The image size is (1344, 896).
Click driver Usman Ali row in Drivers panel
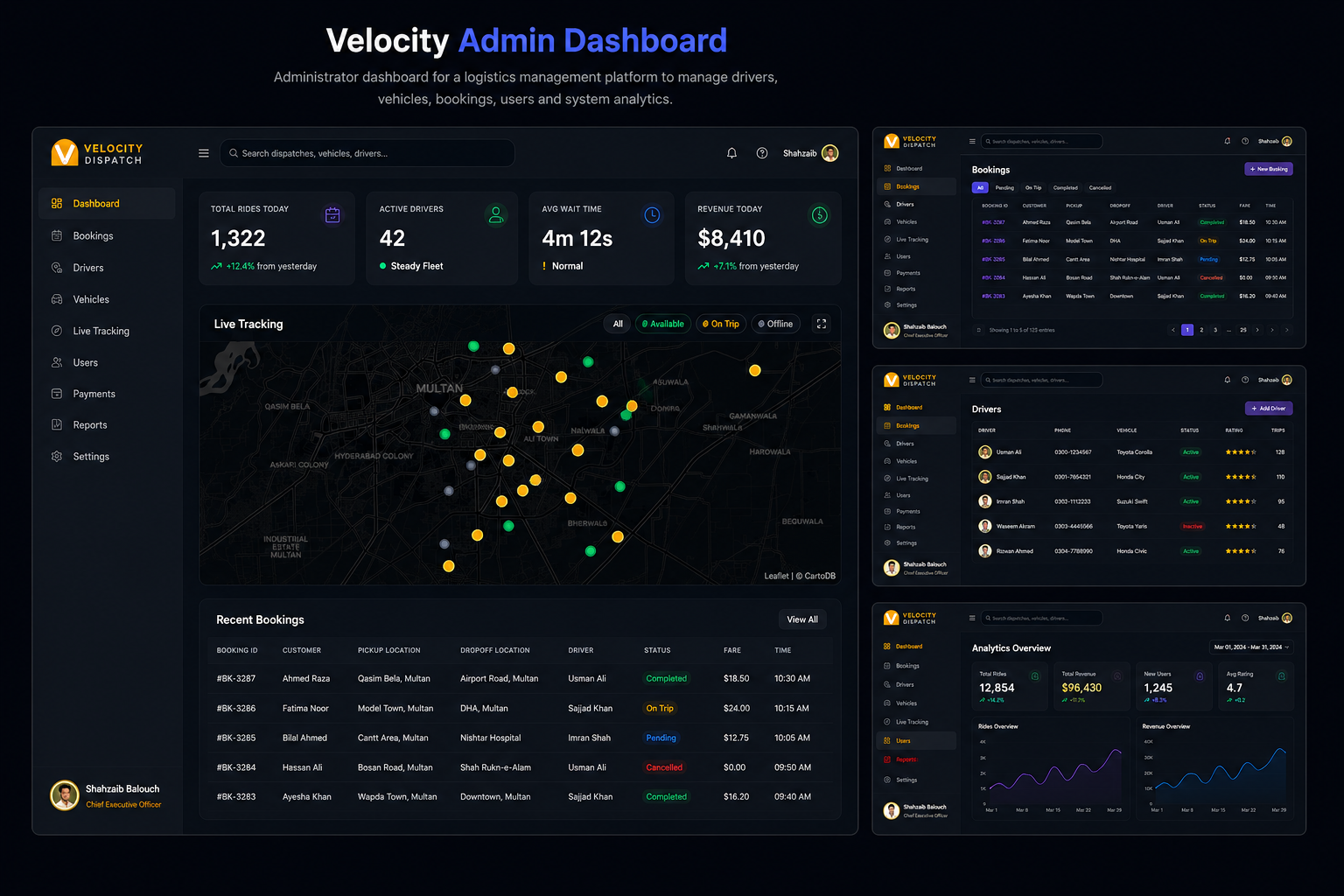(x=1134, y=452)
